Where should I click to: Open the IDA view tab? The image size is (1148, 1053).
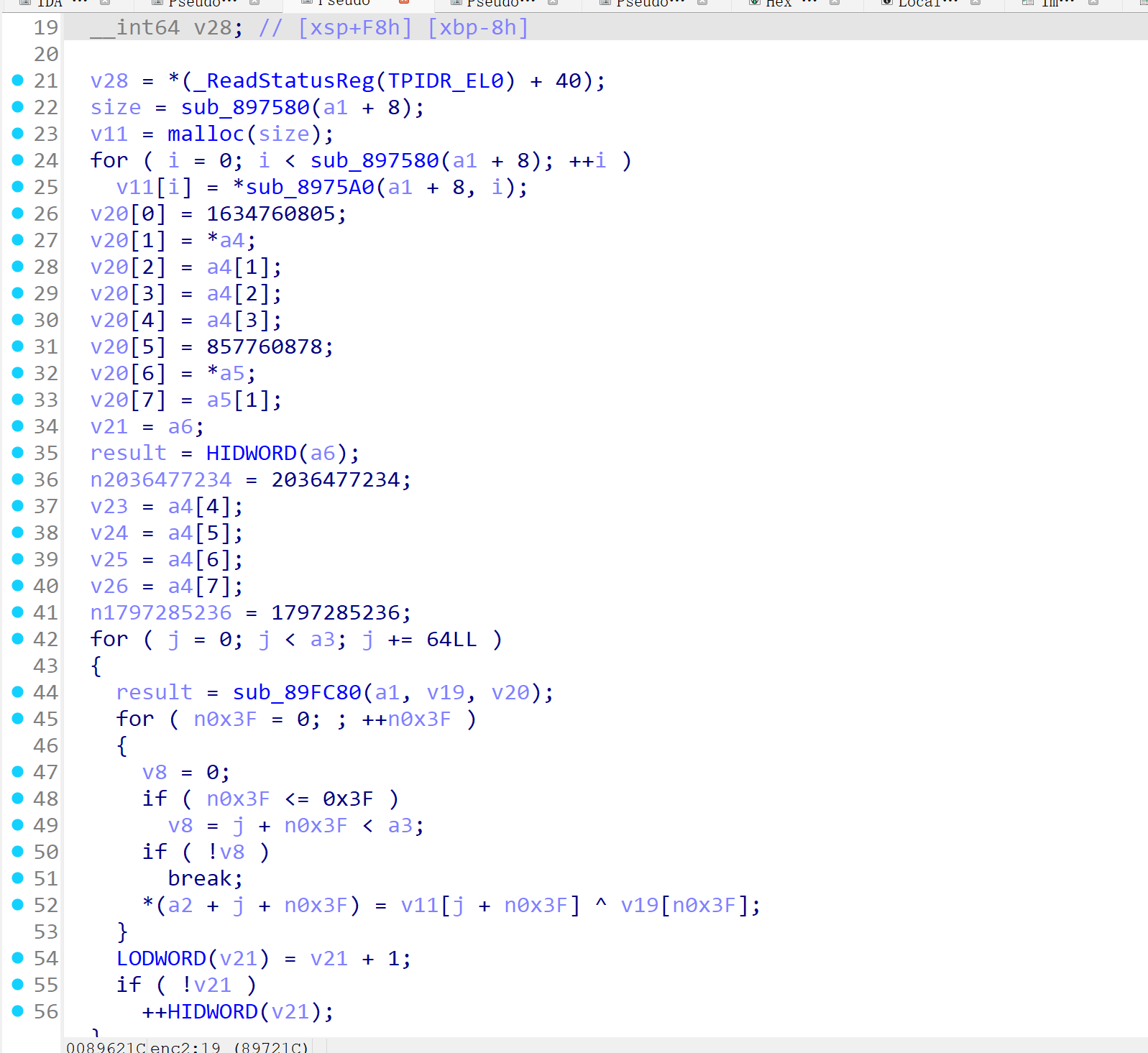tap(50, 3)
